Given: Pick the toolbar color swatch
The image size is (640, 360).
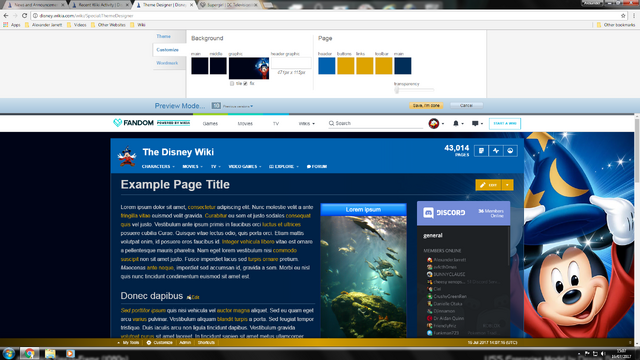Looking at the screenshot, I should [384, 66].
